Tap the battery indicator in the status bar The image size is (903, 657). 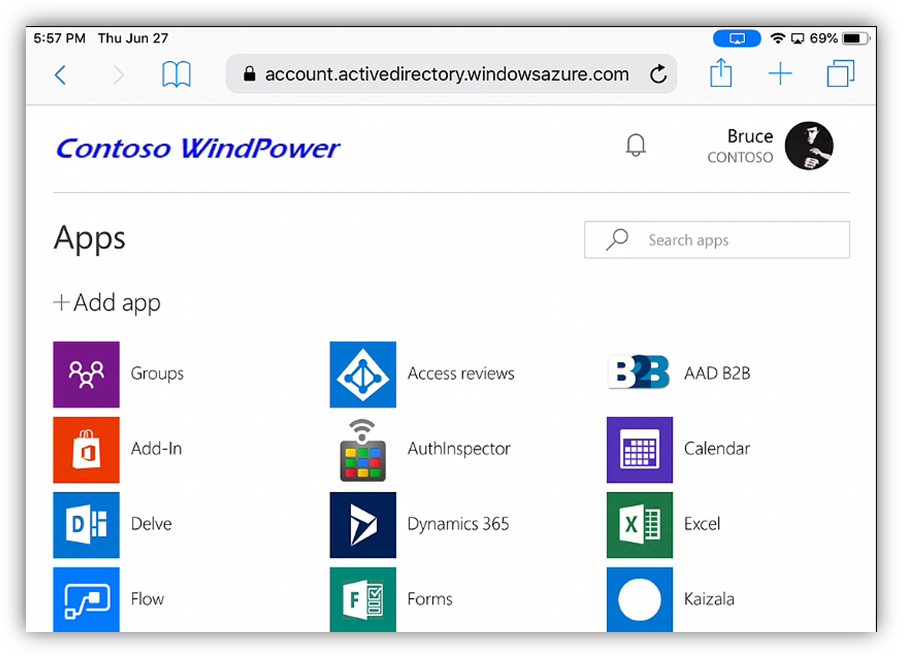(857, 39)
